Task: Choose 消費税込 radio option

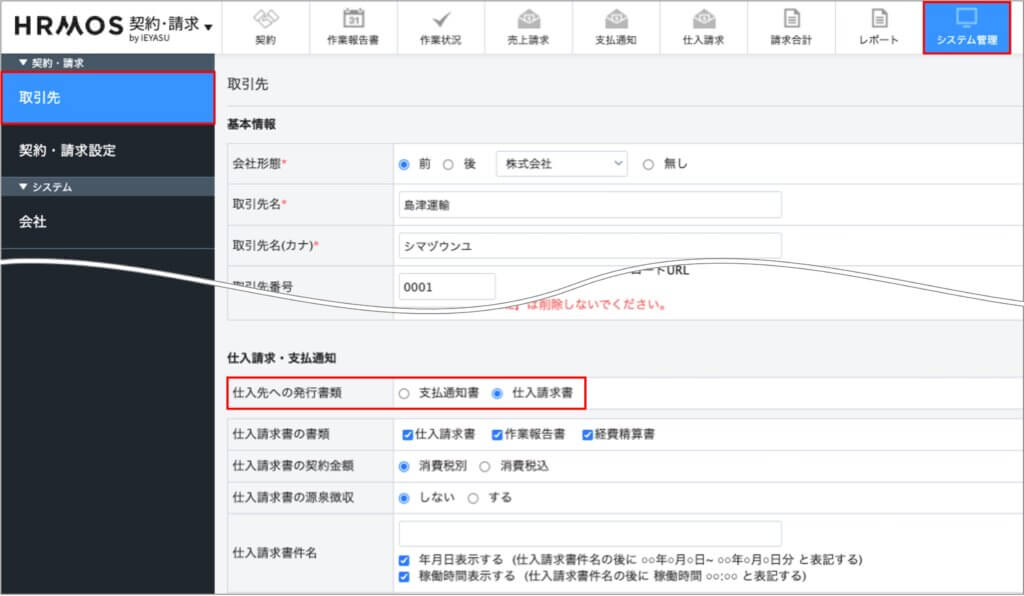Action: coord(485,466)
